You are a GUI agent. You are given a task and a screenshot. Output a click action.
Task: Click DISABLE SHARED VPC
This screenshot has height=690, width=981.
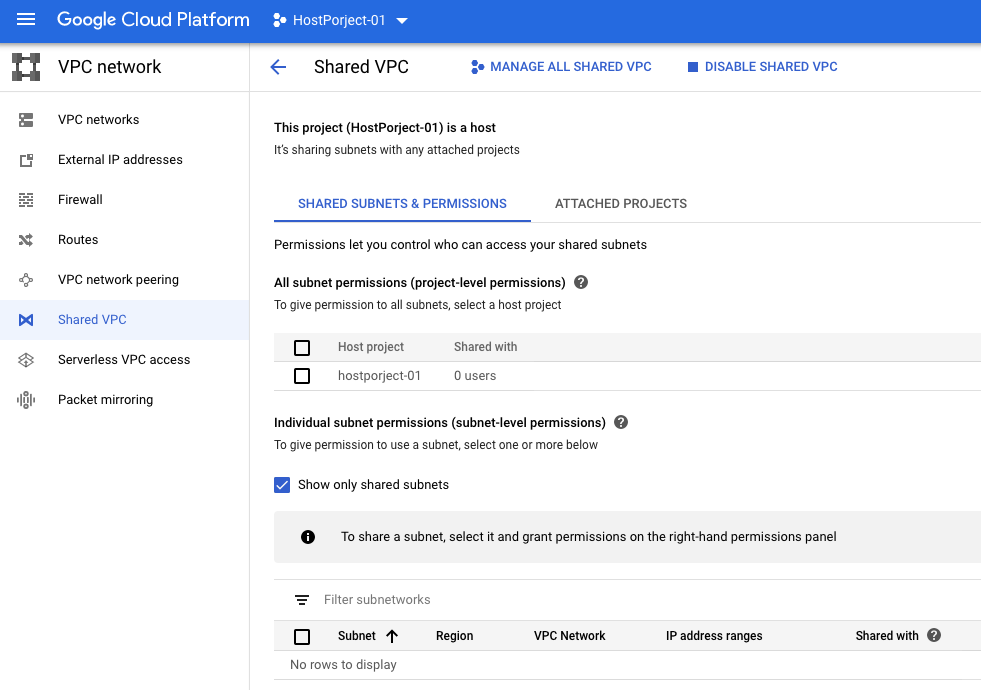coord(762,66)
